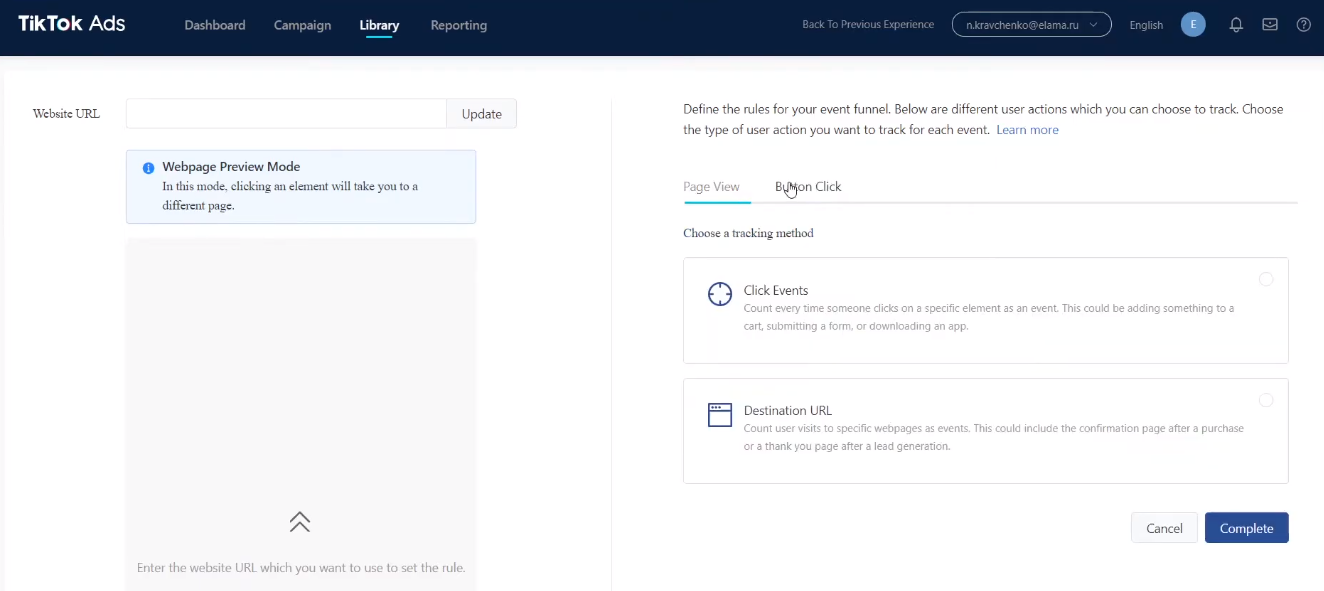Click the double chevron up icon

tap(300, 521)
